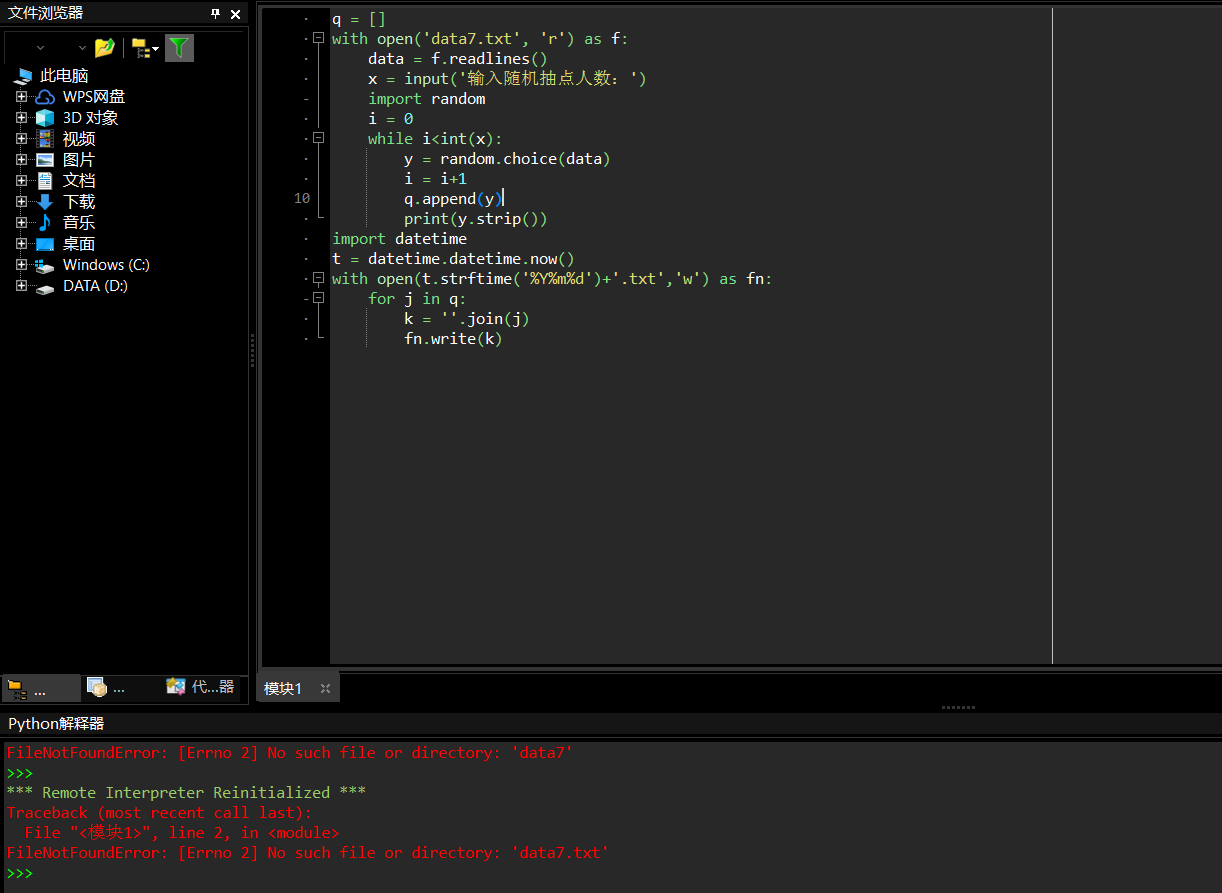
Task: Expand the DATA (D:) drive node
Action: [x=21, y=286]
